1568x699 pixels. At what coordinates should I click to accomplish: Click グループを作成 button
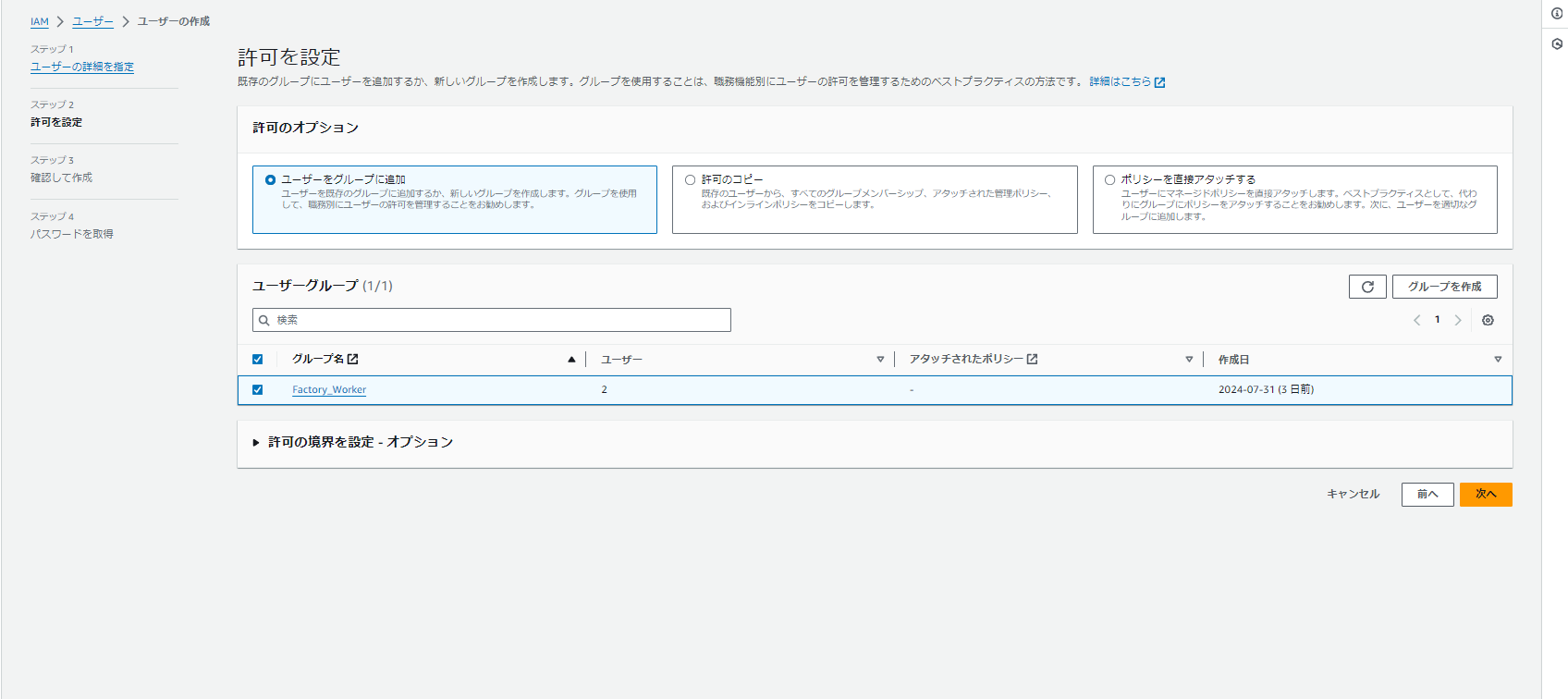click(1445, 287)
